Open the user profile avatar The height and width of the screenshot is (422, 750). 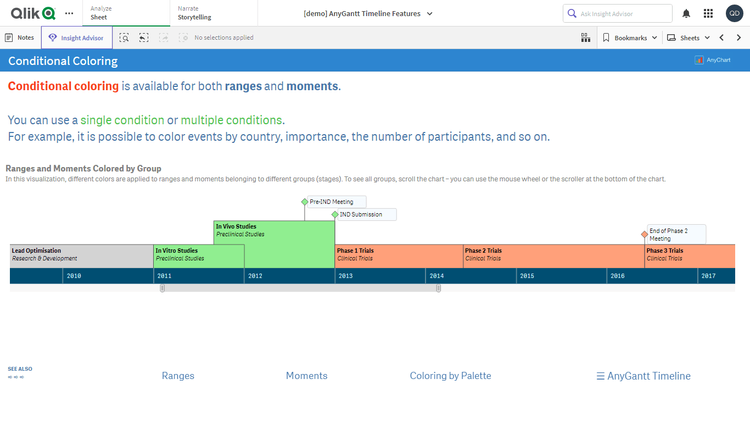(734, 13)
